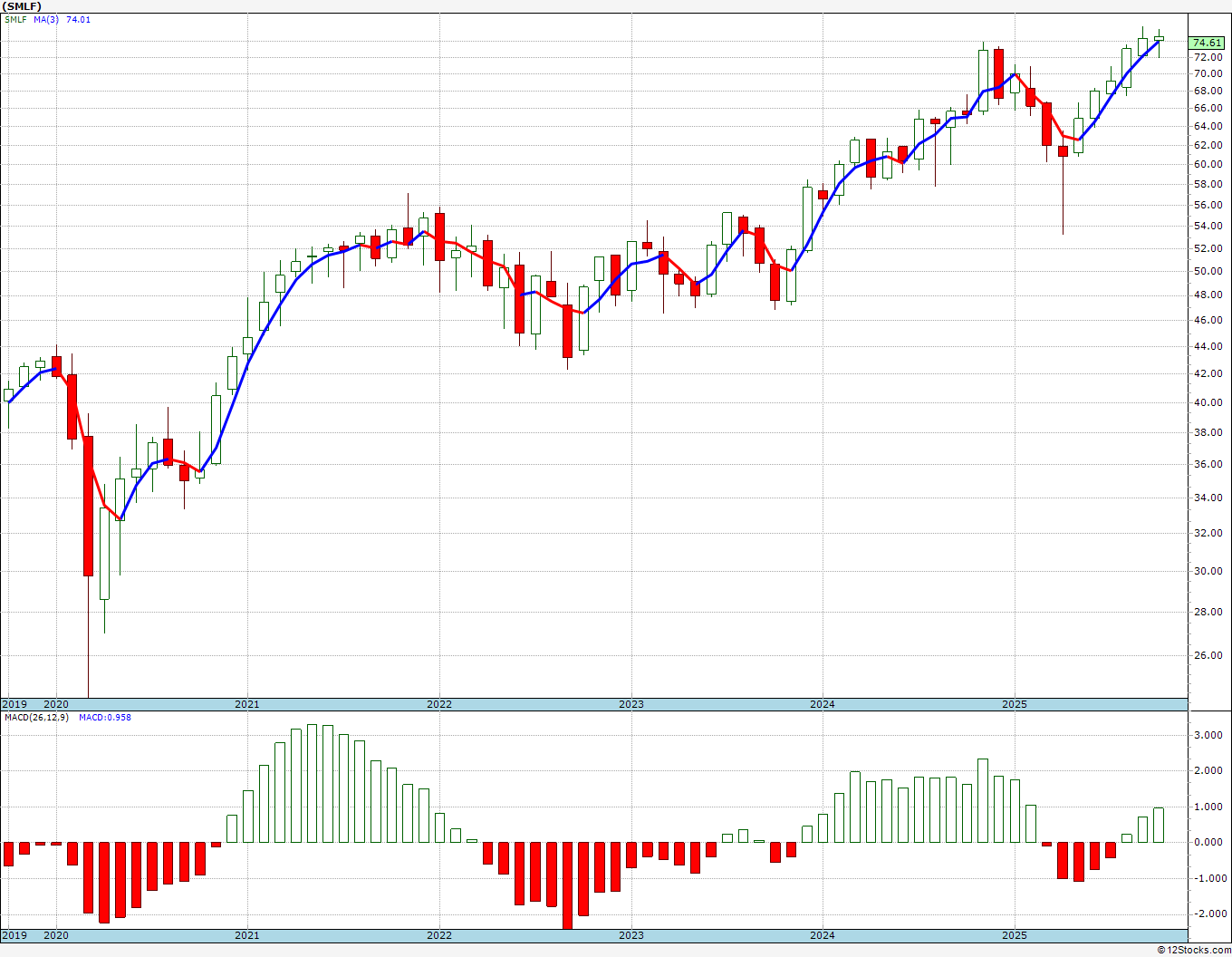
Task: Select the 46.00 price axis label
Action: pyautogui.click(x=1208, y=321)
